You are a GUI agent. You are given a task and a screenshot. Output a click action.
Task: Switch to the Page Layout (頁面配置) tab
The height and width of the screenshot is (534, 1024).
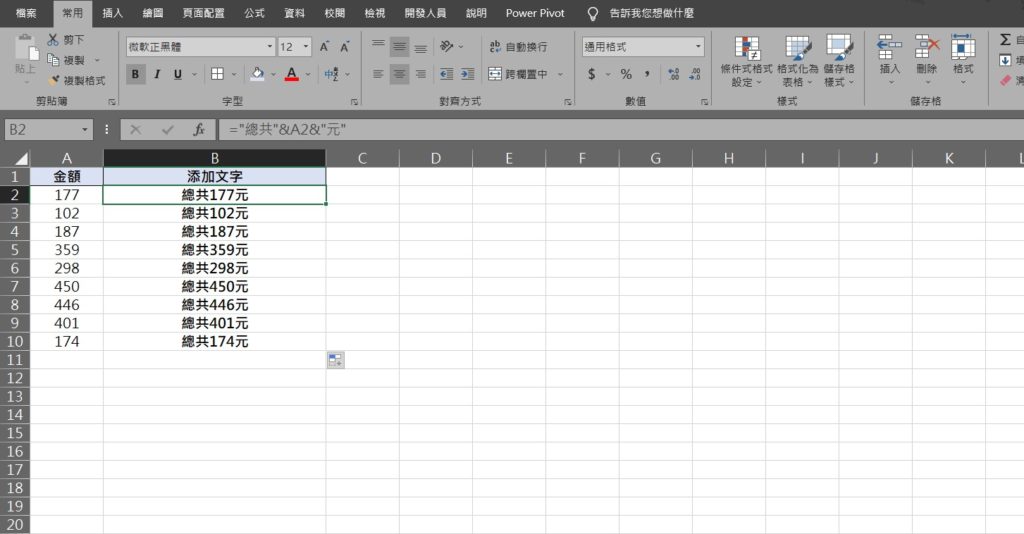203,13
